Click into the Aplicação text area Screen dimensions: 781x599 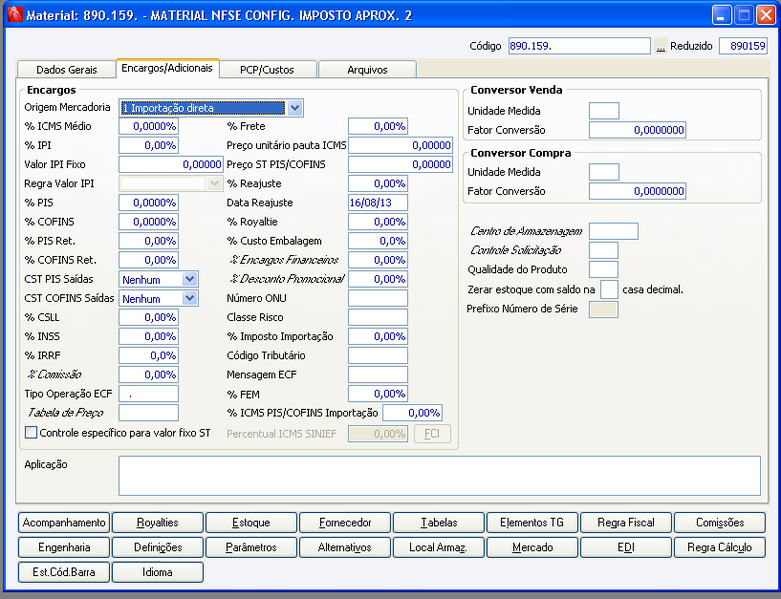pos(439,475)
